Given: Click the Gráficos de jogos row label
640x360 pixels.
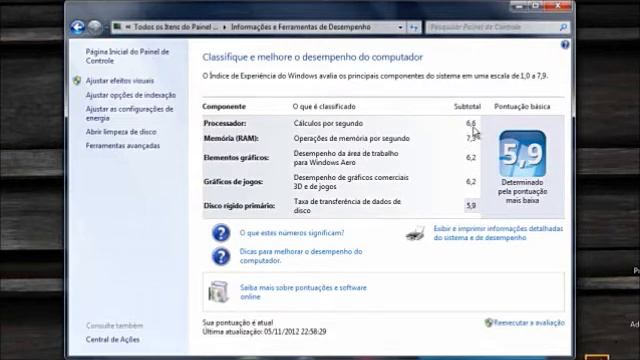Looking at the screenshot, I should point(233,182).
